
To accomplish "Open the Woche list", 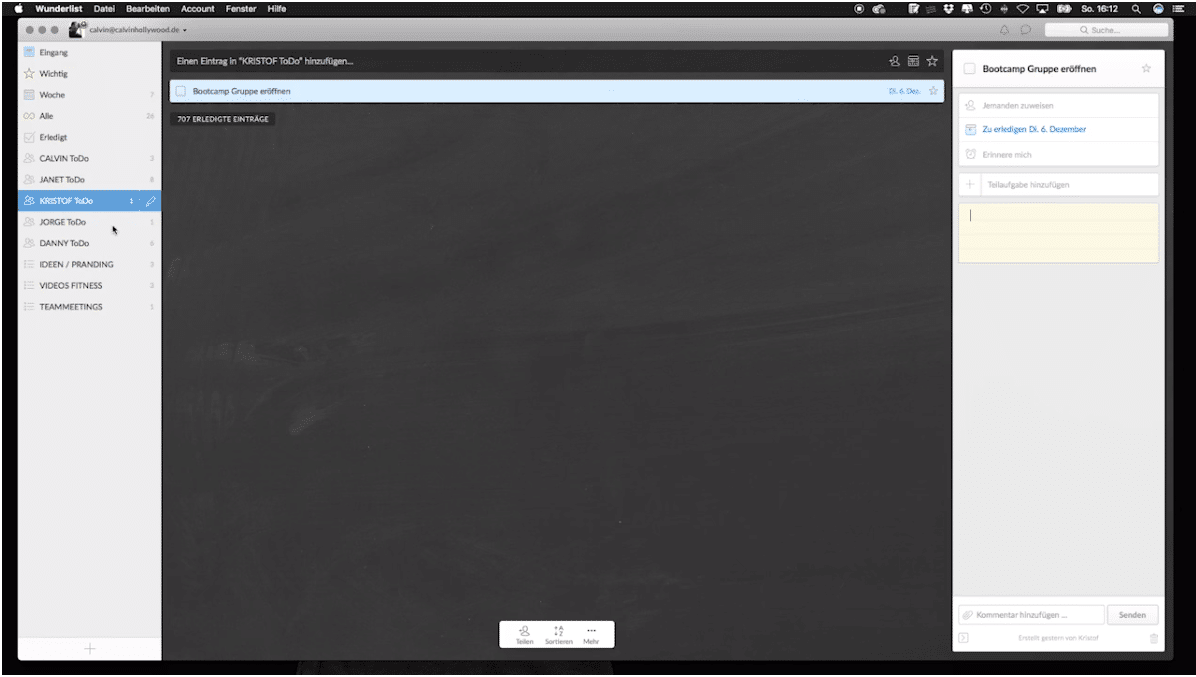I will (x=89, y=95).
